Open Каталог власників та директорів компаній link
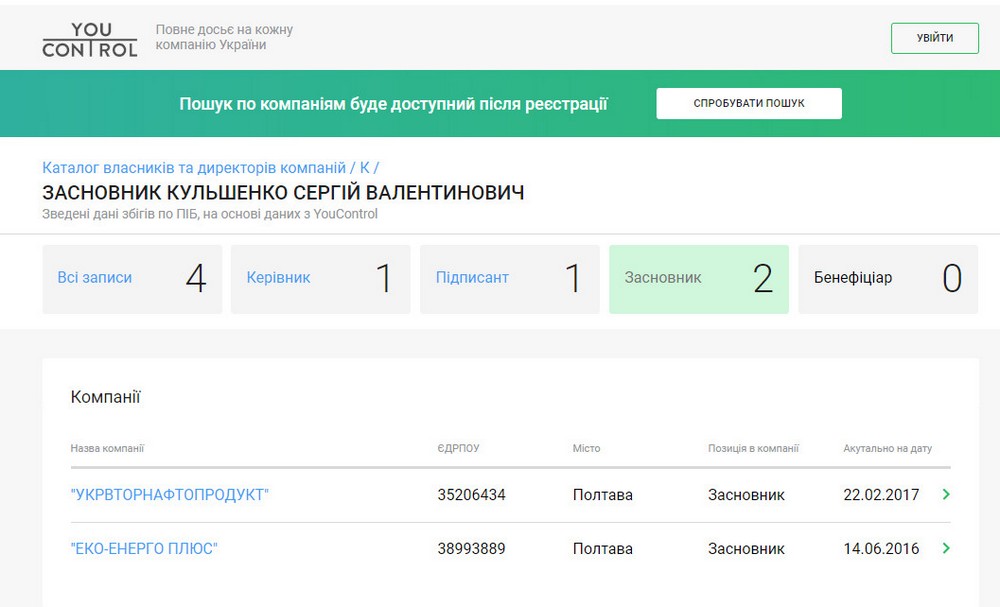Viewport: 1000px width, 607px height. tap(194, 168)
